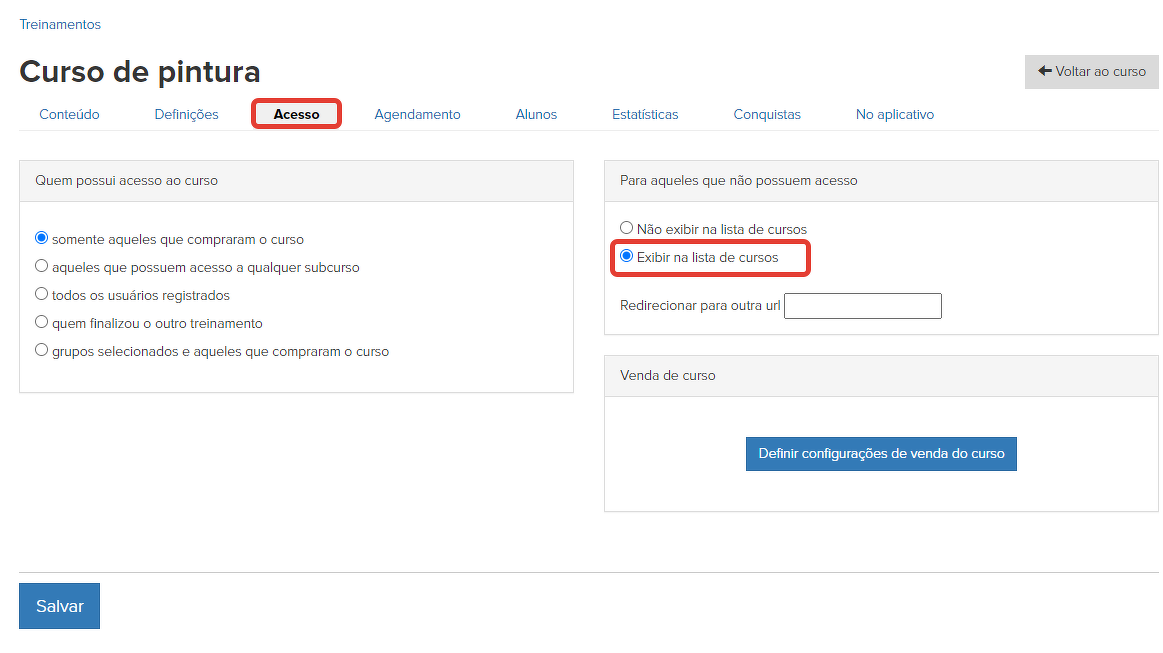Click the Redirecionar para outra url field
The width and height of the screenshot is (1163, 653).
(862, 306)
